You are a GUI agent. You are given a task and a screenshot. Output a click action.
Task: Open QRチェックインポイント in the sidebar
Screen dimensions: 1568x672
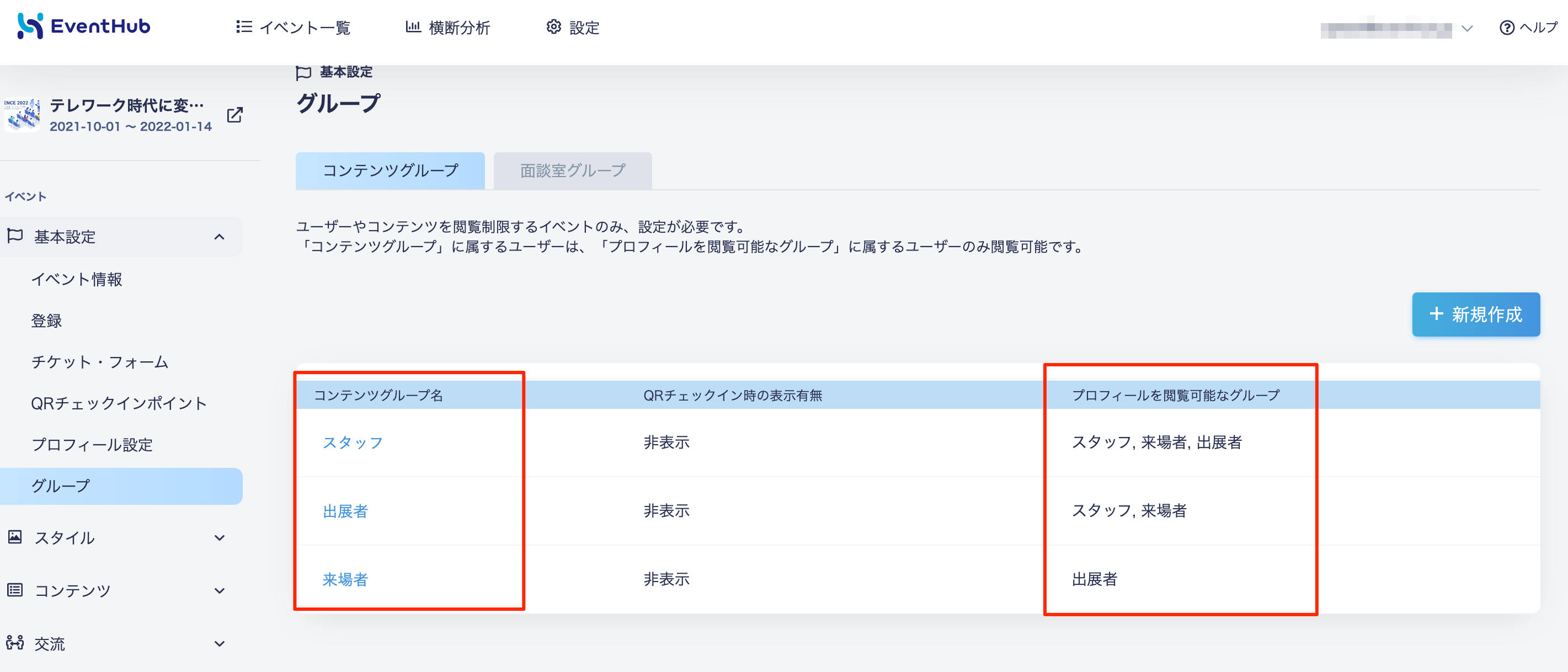[x=119, y=403]
